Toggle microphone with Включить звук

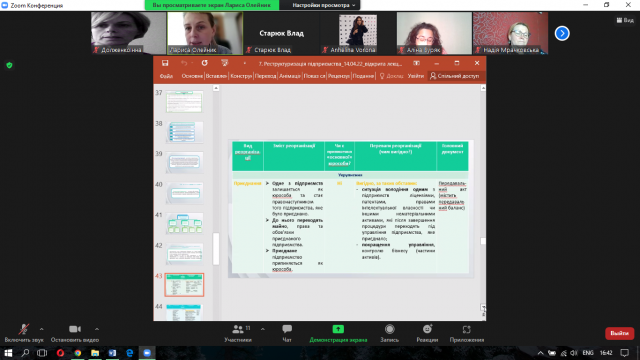(x=24, y=333)
